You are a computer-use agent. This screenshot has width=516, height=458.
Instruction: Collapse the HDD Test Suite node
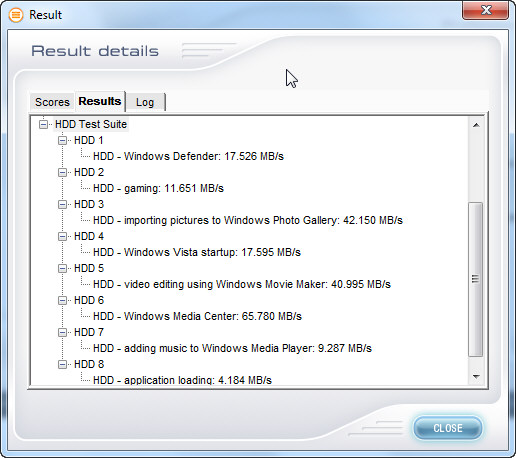43,124
